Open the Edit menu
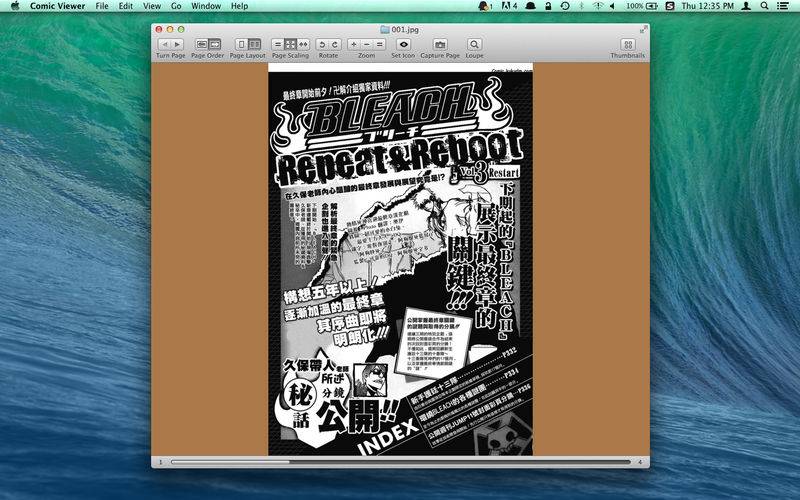The image size is (800, 500). 126,6
